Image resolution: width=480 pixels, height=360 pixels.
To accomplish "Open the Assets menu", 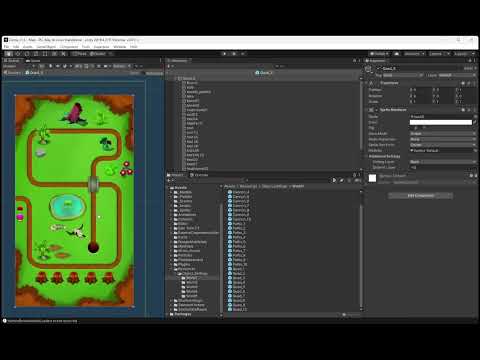I will point(28,47).
